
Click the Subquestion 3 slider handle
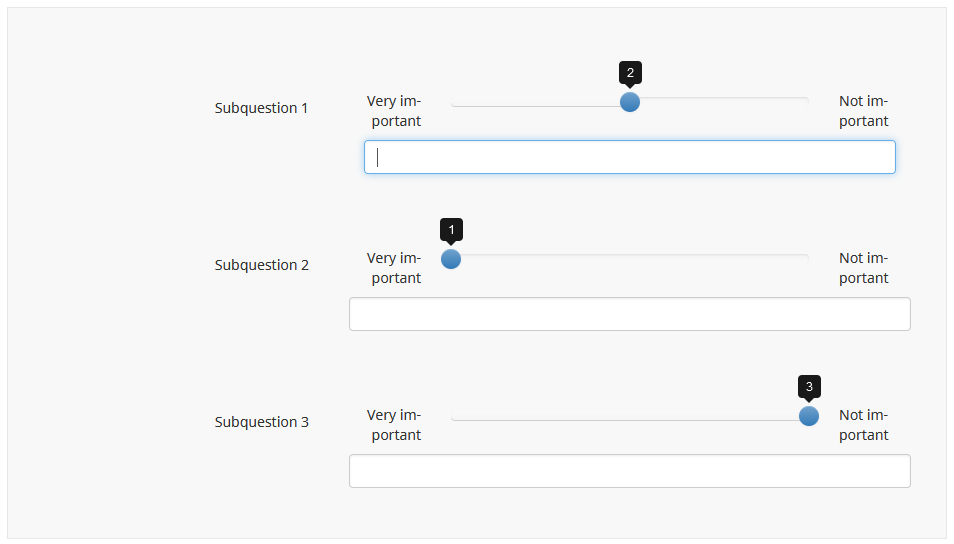[809, 416]
